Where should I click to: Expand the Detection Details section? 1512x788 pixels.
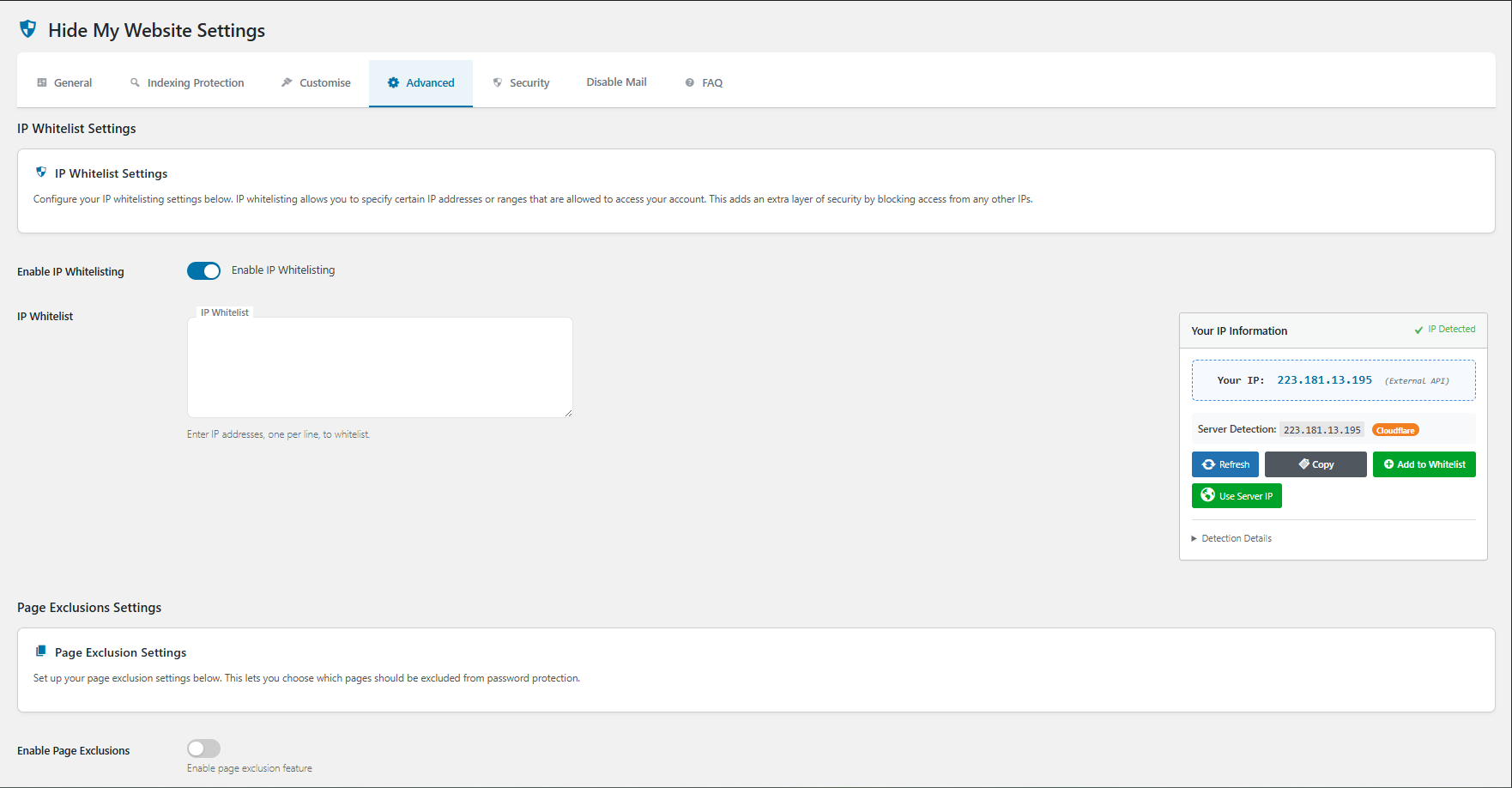[1236, 538]
